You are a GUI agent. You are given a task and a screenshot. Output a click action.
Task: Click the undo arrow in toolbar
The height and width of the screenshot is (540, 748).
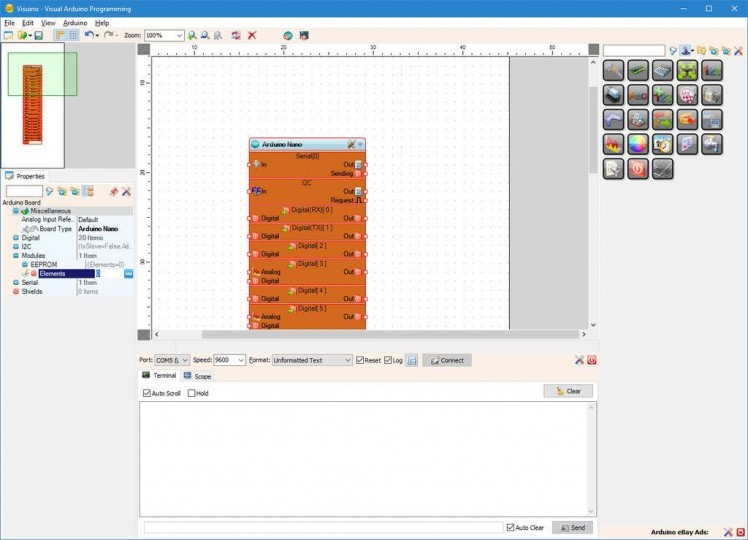89,35
